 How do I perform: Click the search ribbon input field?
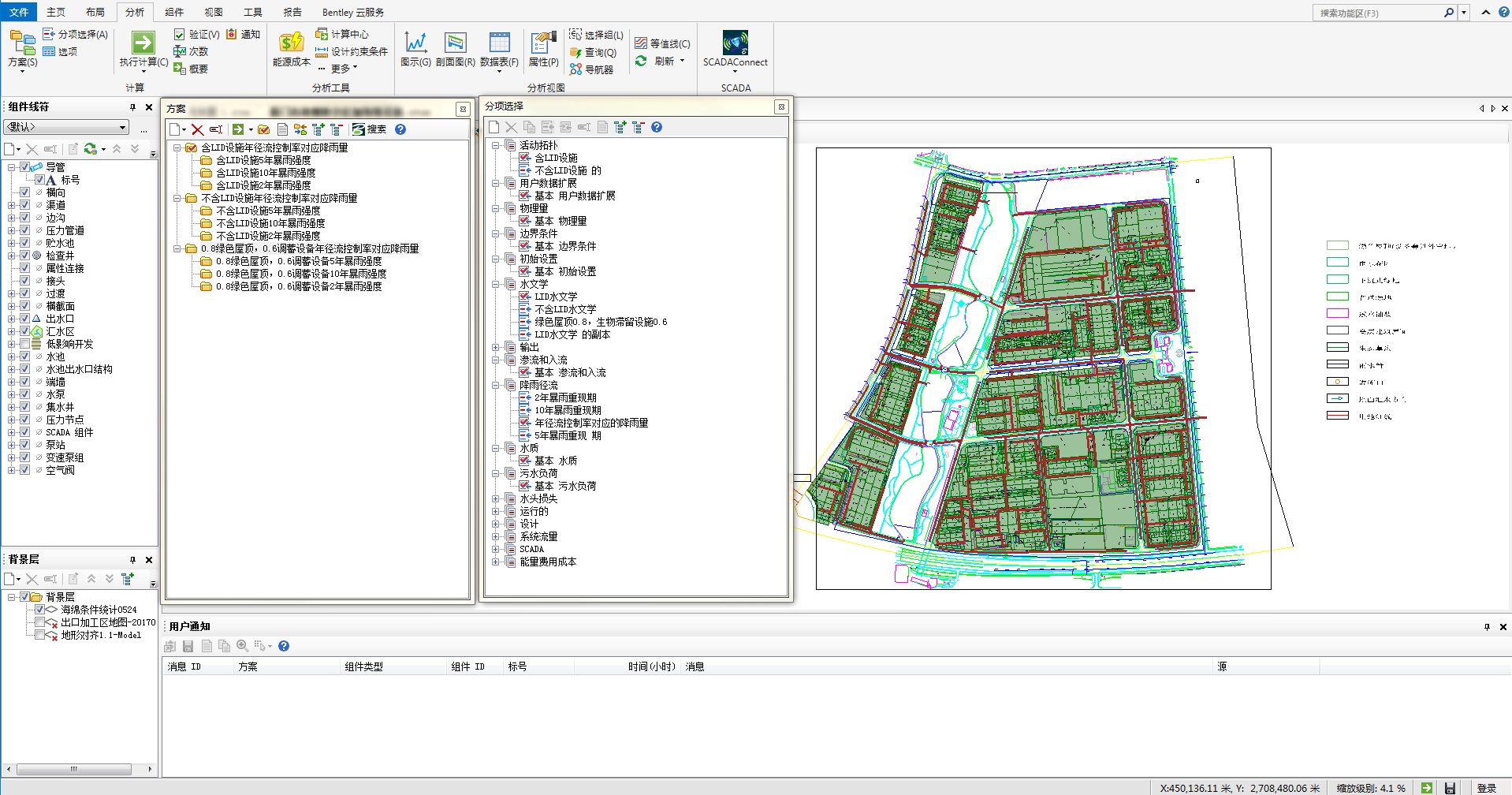pos(1379,13)
